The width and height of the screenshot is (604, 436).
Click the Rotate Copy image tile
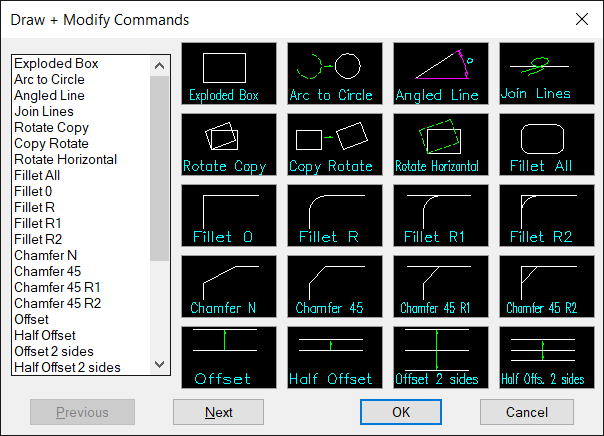[229, 144]
